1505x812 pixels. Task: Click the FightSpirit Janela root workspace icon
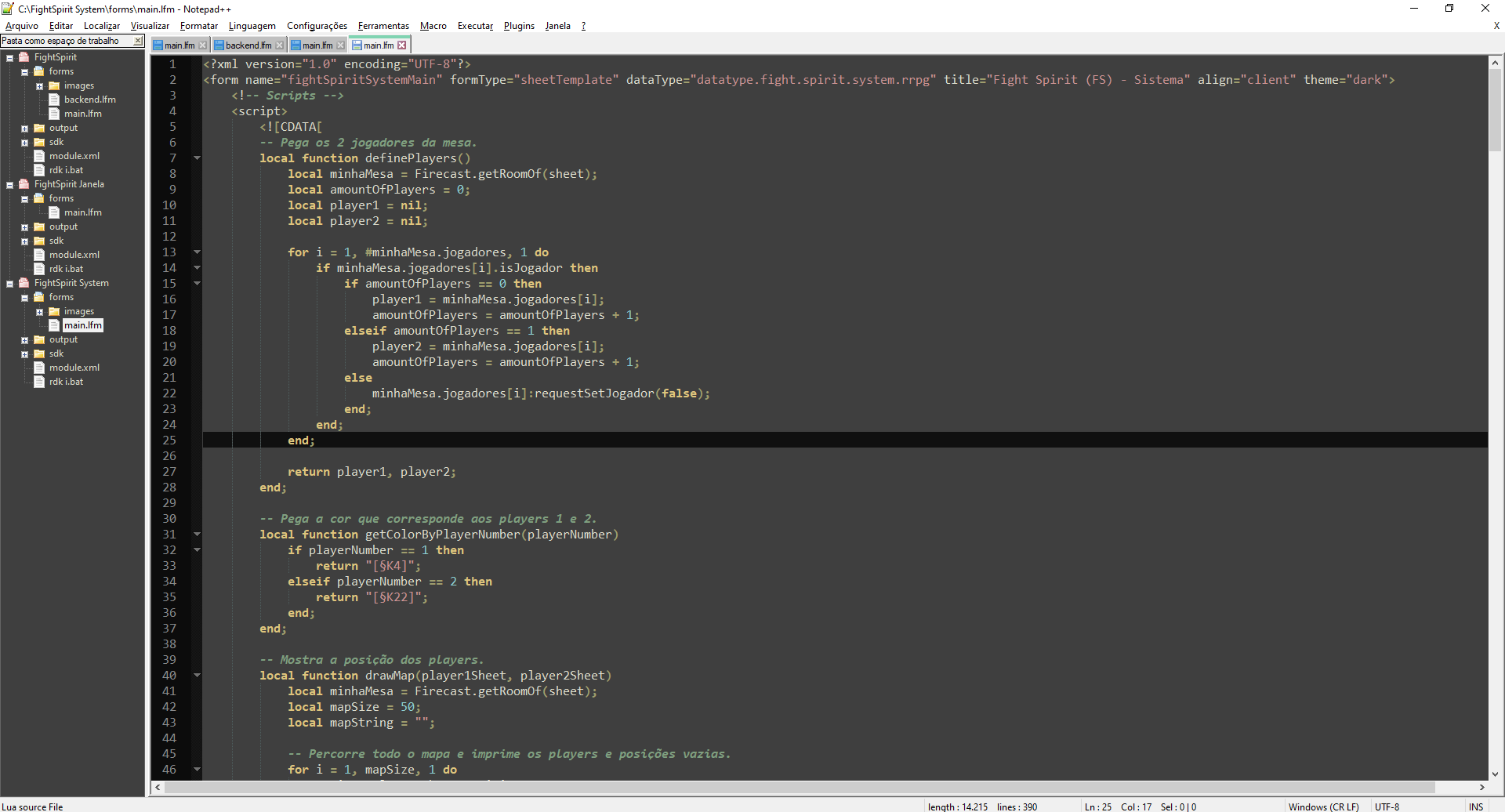coord(24,184)
